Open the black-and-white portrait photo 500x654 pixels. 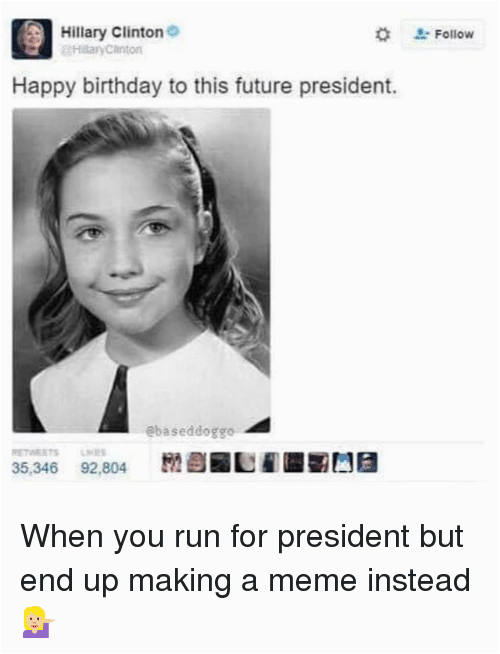coord(141,270)
